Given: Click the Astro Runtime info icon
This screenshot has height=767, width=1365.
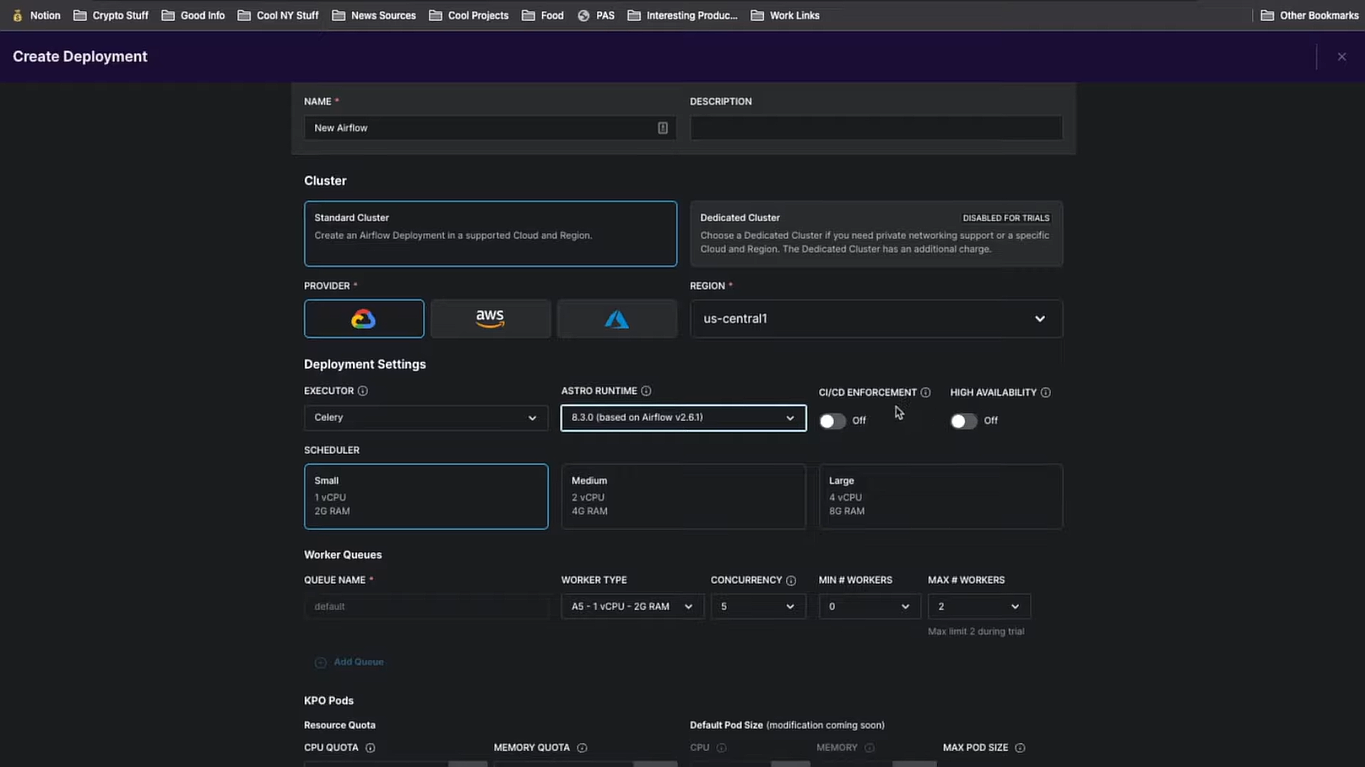Looking at the screenshot, I should [x=646, y=391].
